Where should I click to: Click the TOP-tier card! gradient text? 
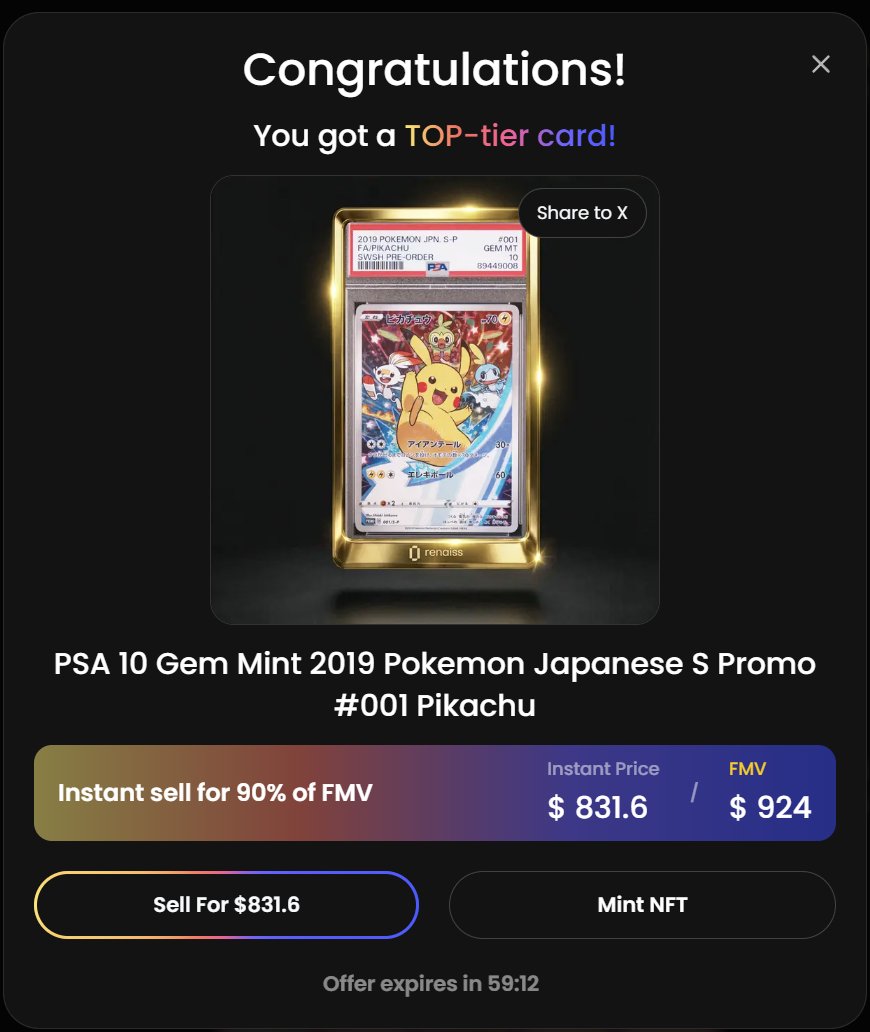pyautogui.click(x=510, y=136)
